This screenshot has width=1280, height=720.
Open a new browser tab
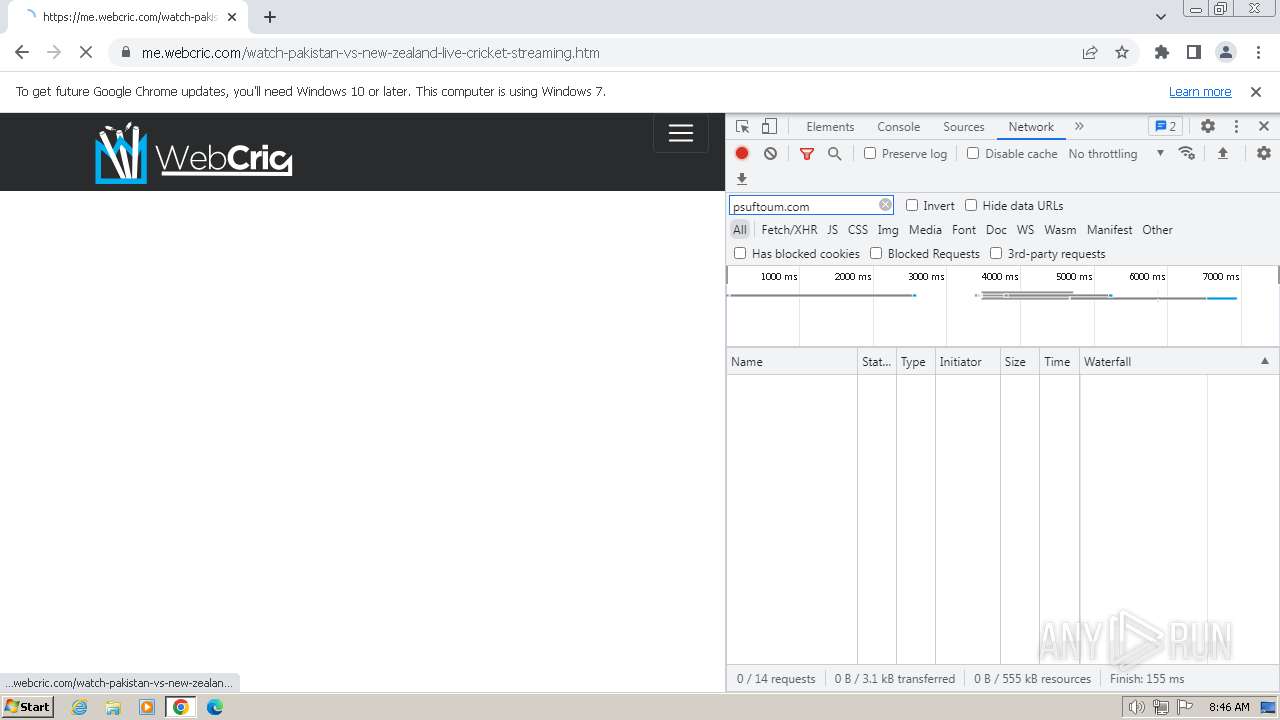(270, 17)
